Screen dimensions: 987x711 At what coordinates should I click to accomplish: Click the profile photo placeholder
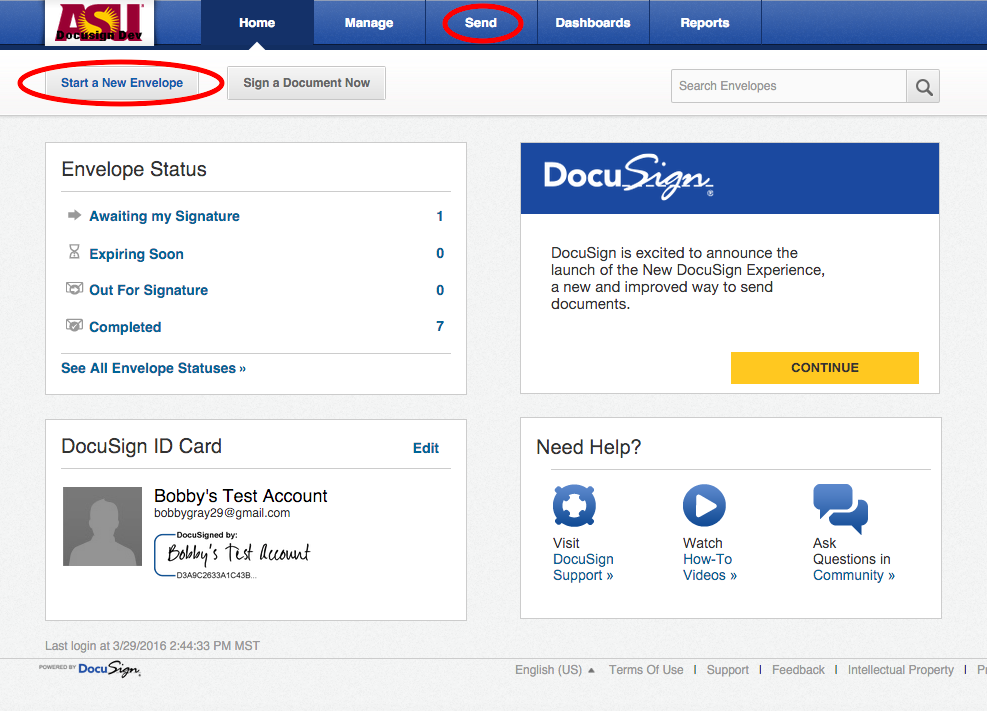coord(103,527)
